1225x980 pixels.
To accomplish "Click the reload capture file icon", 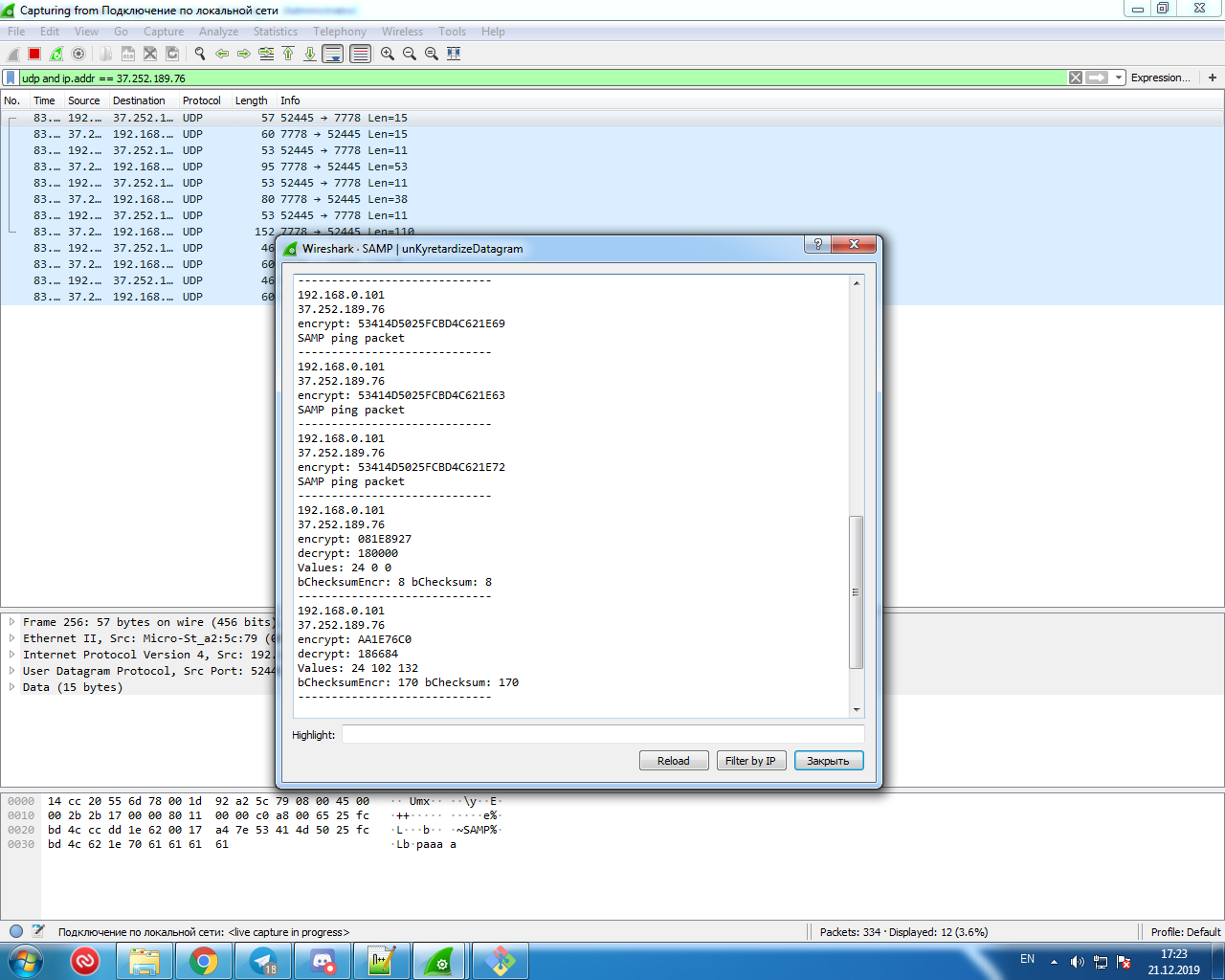I will 172,55.
